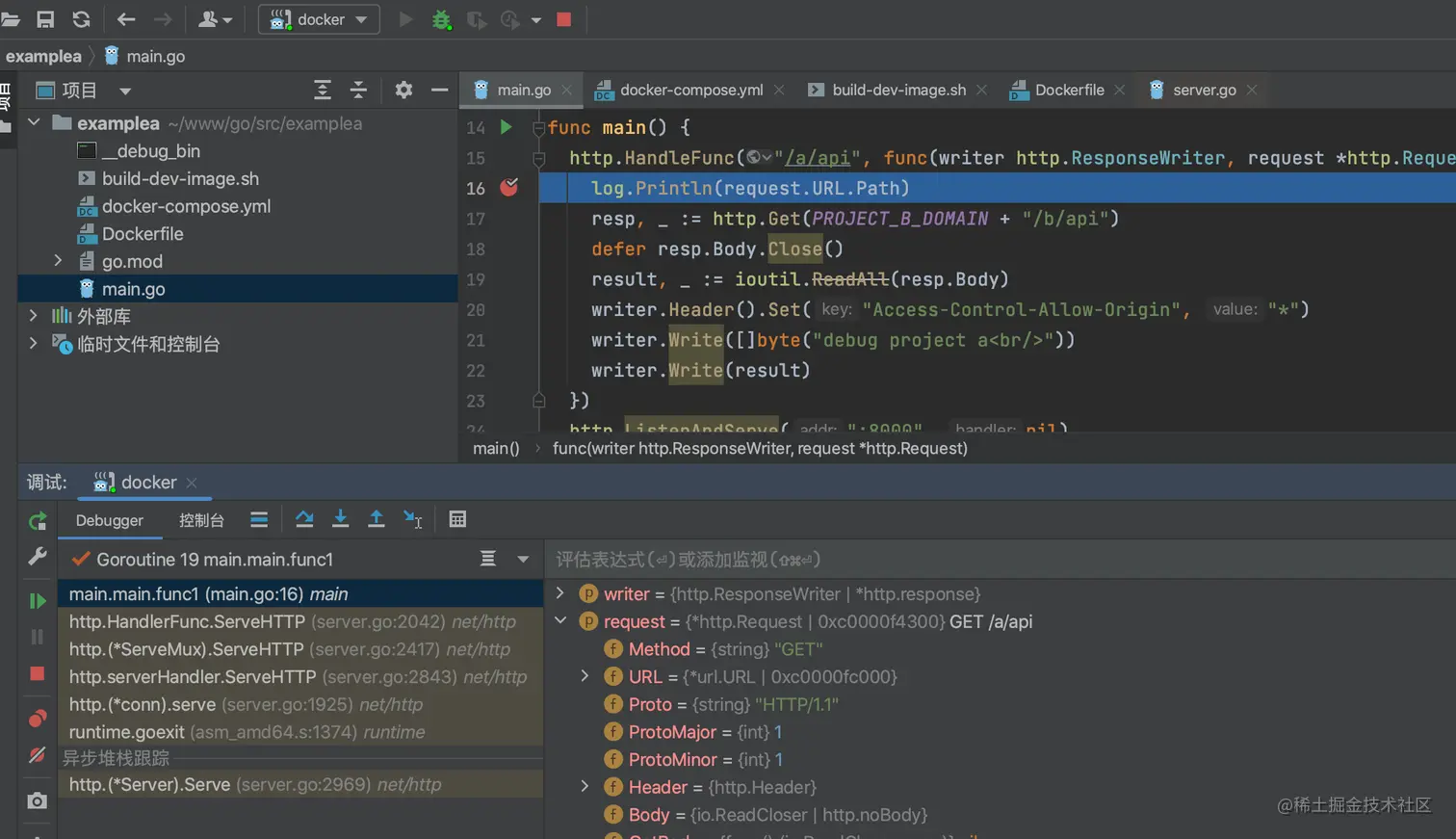Viewport: 1456px width, 839px height.
Task: Expand all items in the project tree
Action: pos(323,91)
